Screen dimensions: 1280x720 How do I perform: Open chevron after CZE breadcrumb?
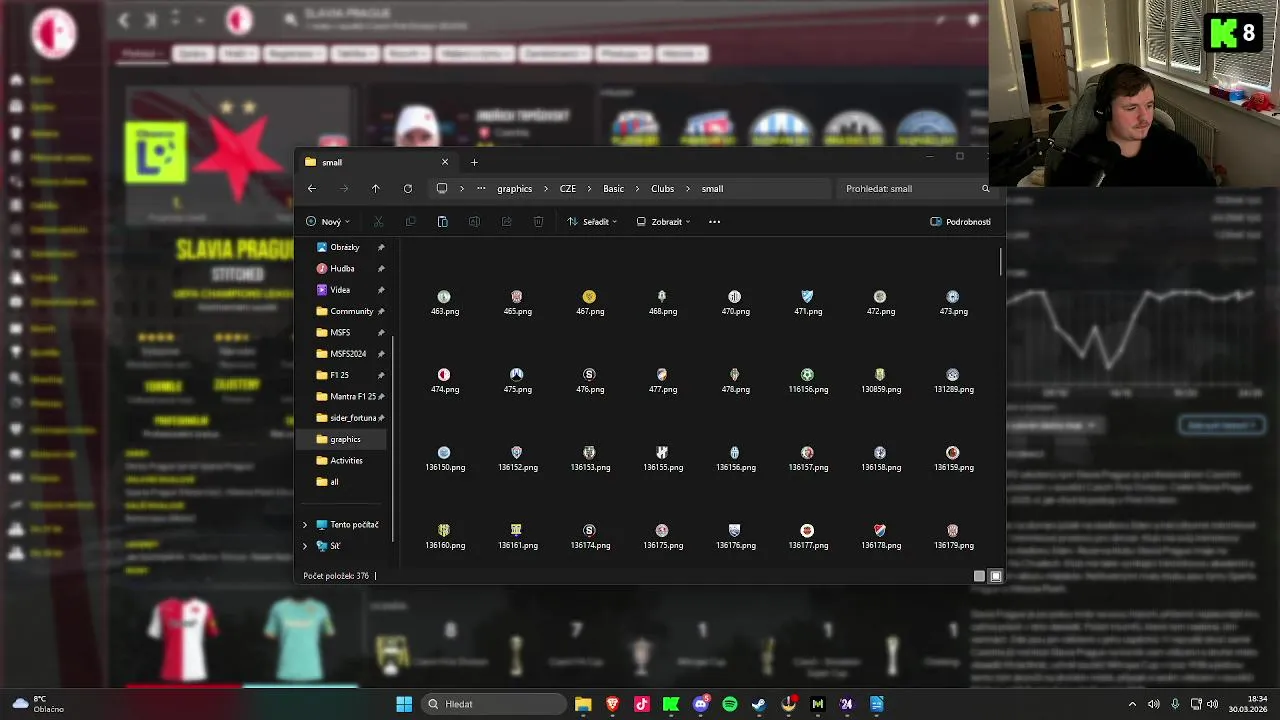click(x=589, y=188)
